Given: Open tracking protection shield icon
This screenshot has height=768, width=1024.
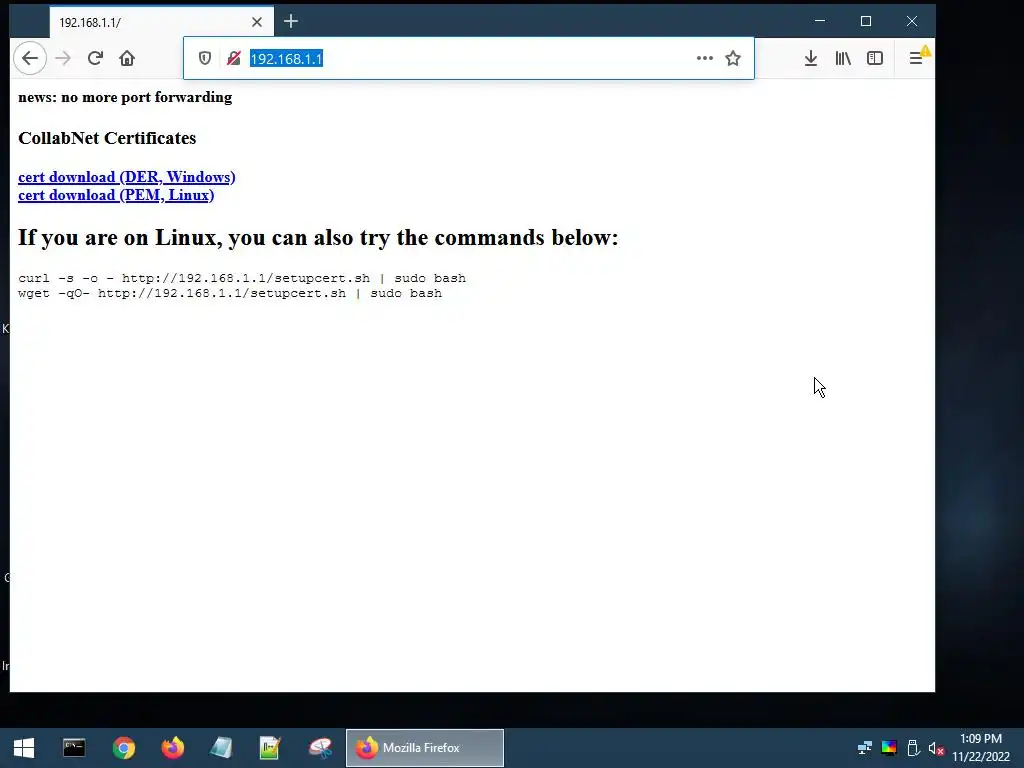Looking at the screenshot, I should tap(205, 59).
